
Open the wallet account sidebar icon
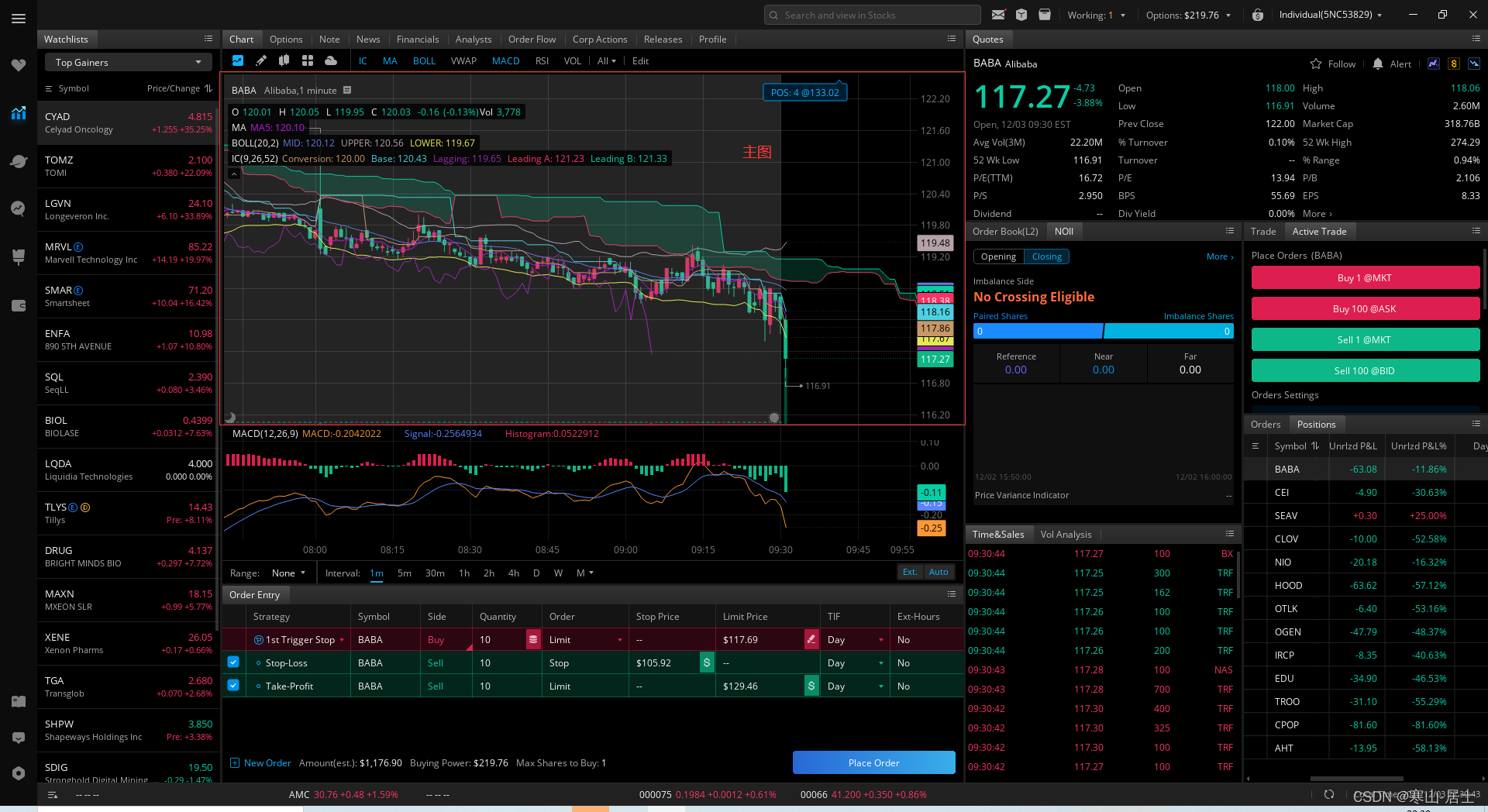[19, 305]
